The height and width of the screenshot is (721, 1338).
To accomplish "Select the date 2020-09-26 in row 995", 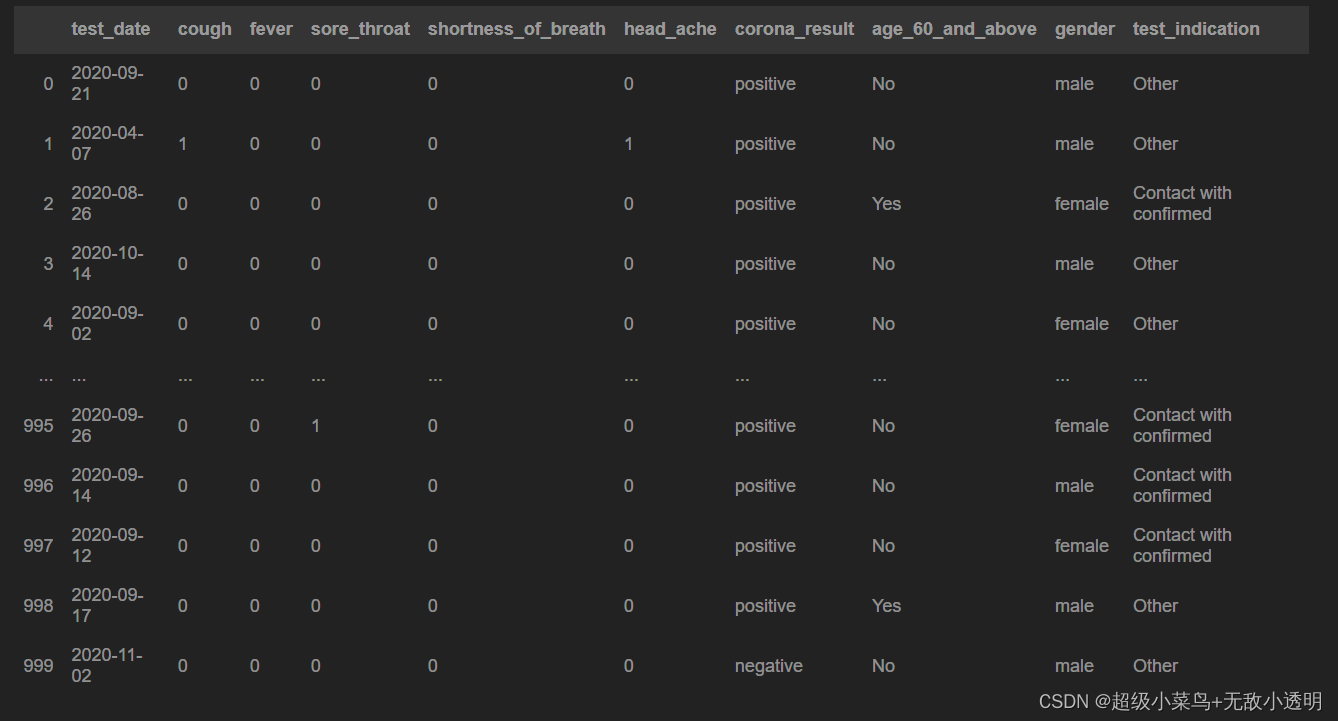I will tap(107, 425).
